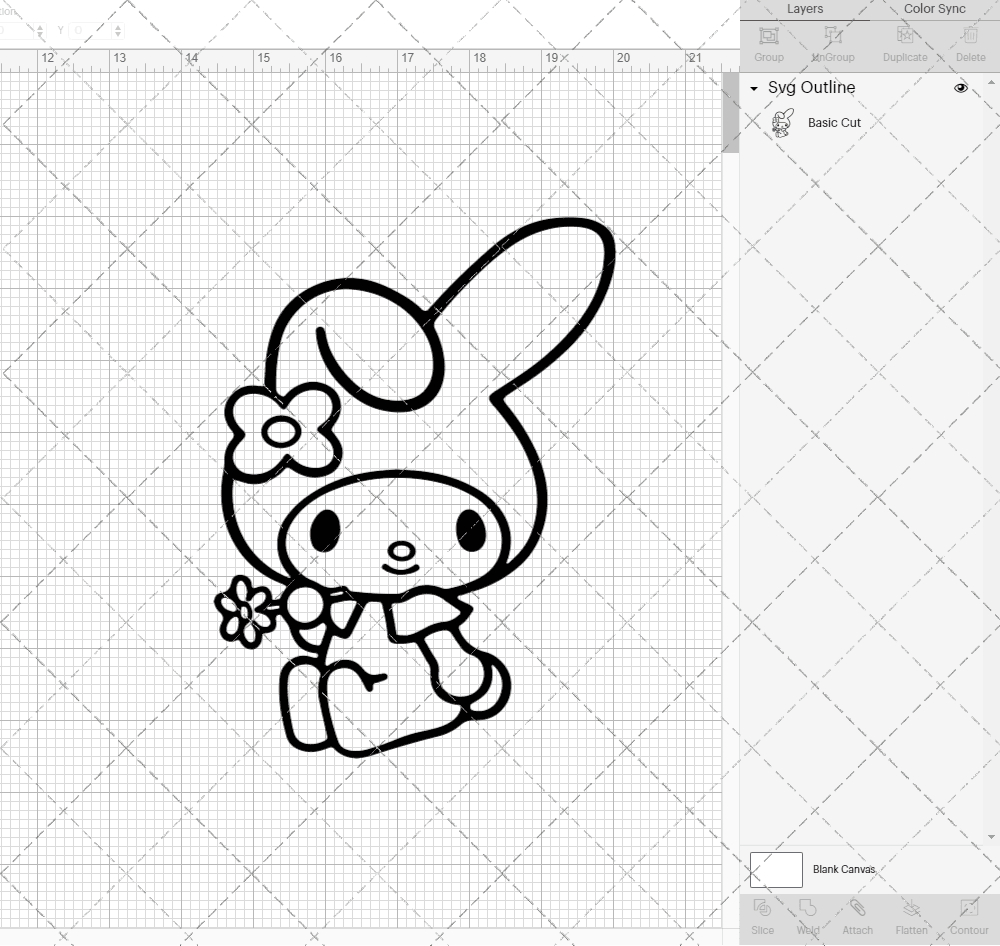Toggle visibility of Svg Outline layer

point(961,88)
